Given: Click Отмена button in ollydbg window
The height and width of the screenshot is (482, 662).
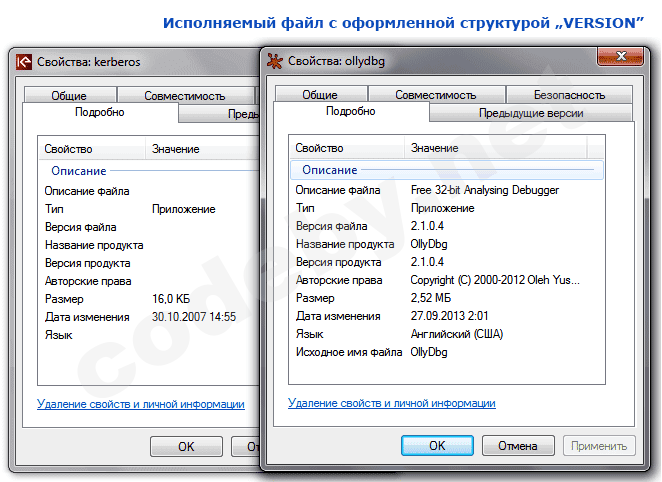Looking at the screenshot, I should (518, 446).
